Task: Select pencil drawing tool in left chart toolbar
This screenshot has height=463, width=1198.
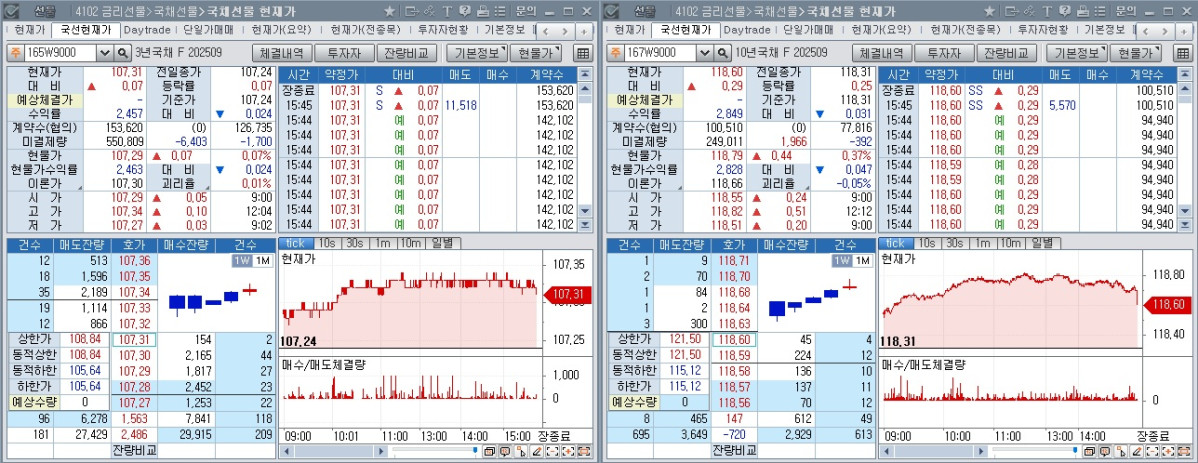Action: click(x=537, y=452)
